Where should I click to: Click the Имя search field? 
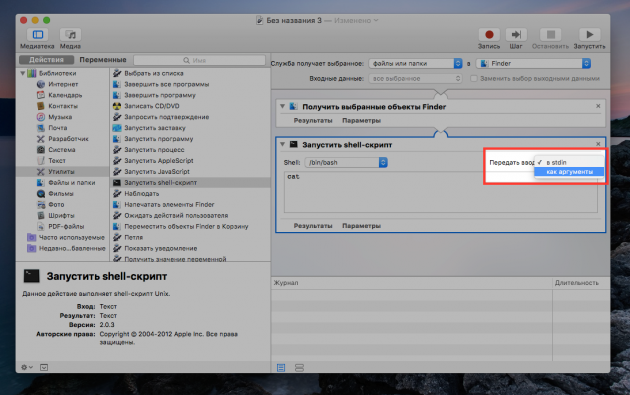point(199,60)
